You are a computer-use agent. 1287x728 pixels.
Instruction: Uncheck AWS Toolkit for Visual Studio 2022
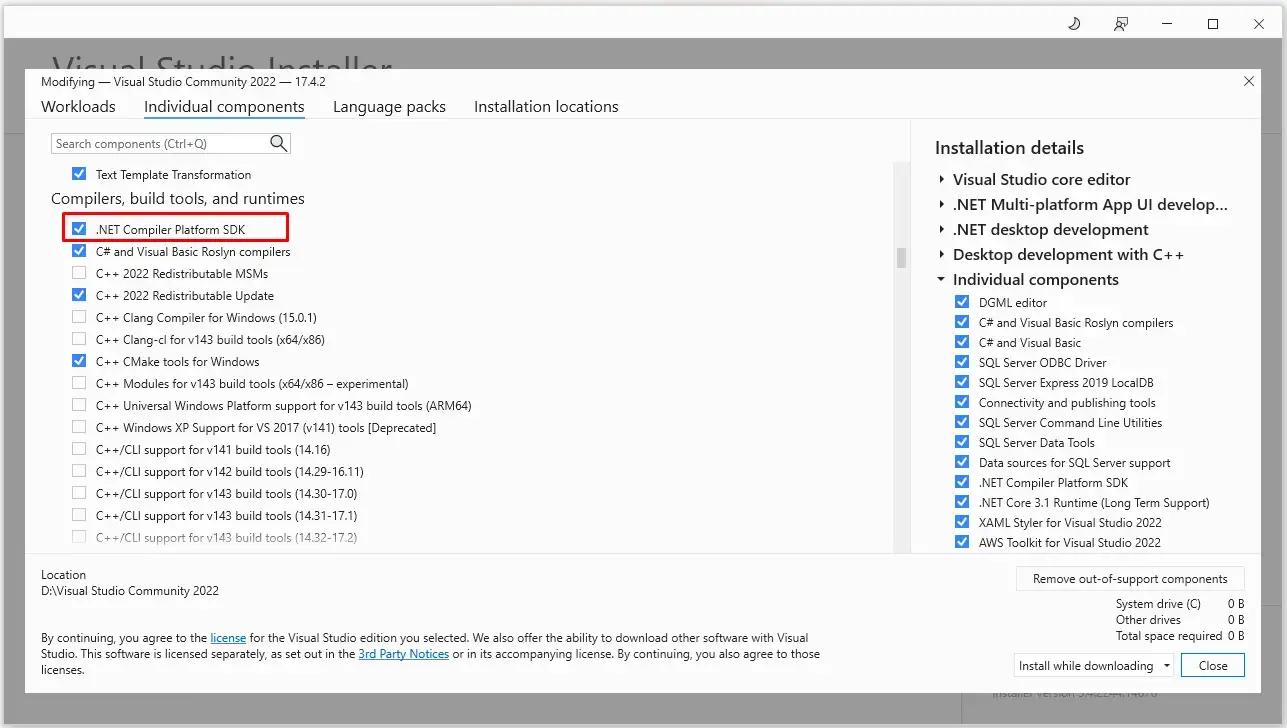pos(962,542)
